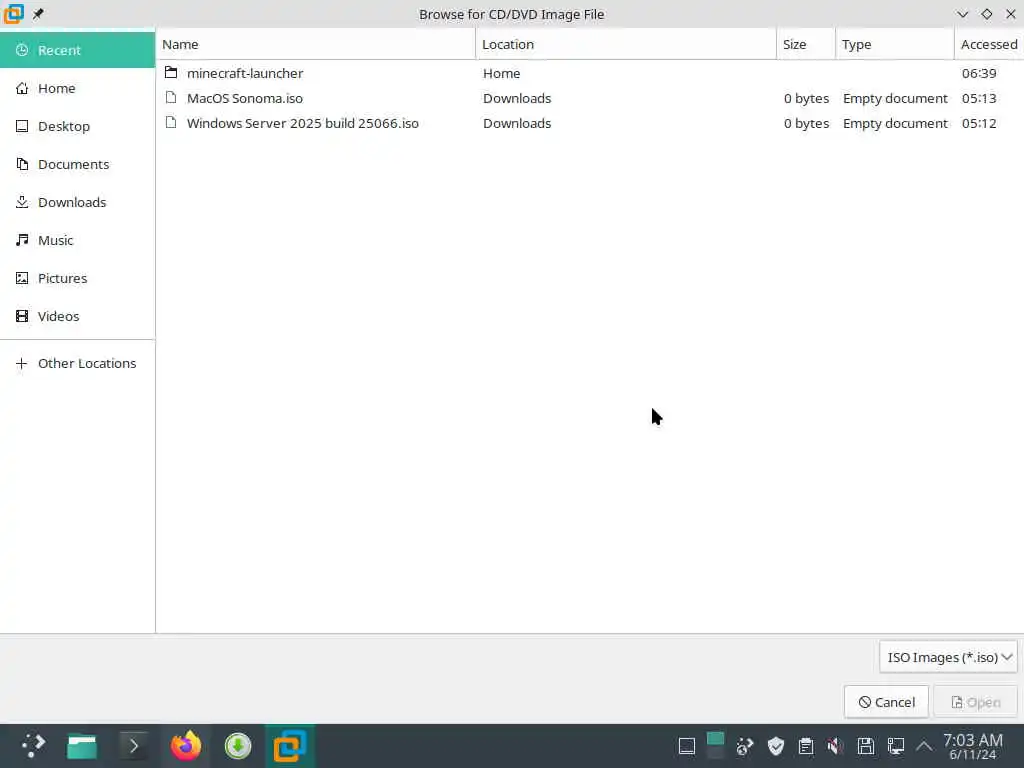Click the show desktop tray icon
The image size is (1024, 768).
point(686,746)
